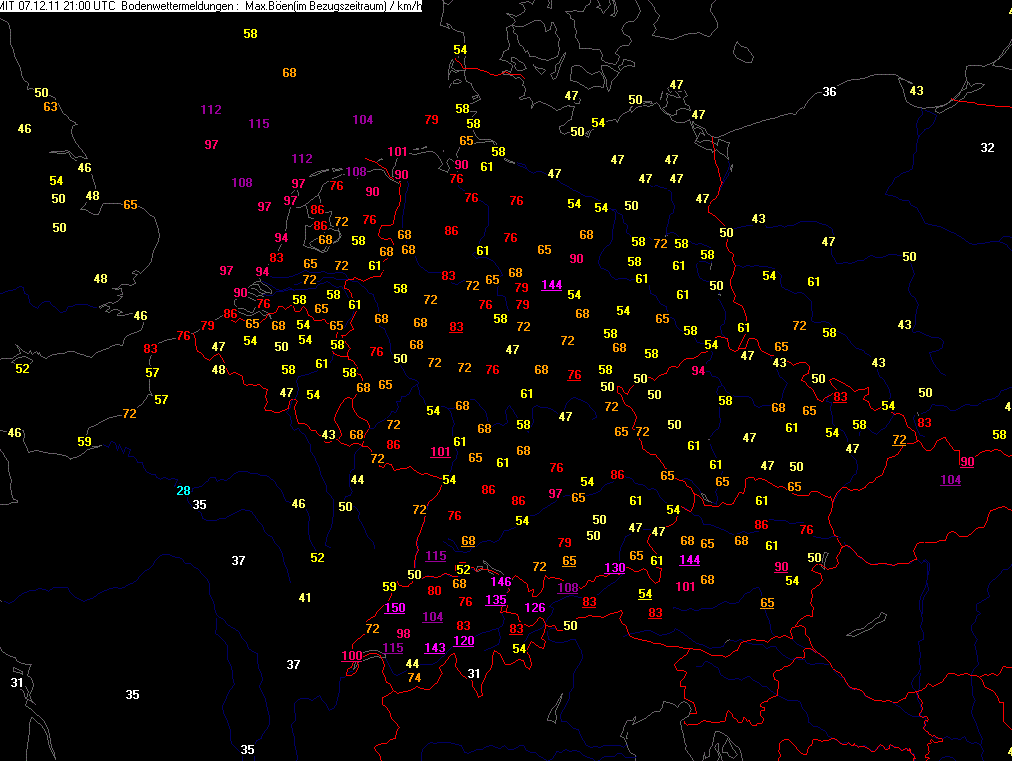Click the underlined 135 station value
The height and width of the screenshot is (761, 1012).
[495, 600]
